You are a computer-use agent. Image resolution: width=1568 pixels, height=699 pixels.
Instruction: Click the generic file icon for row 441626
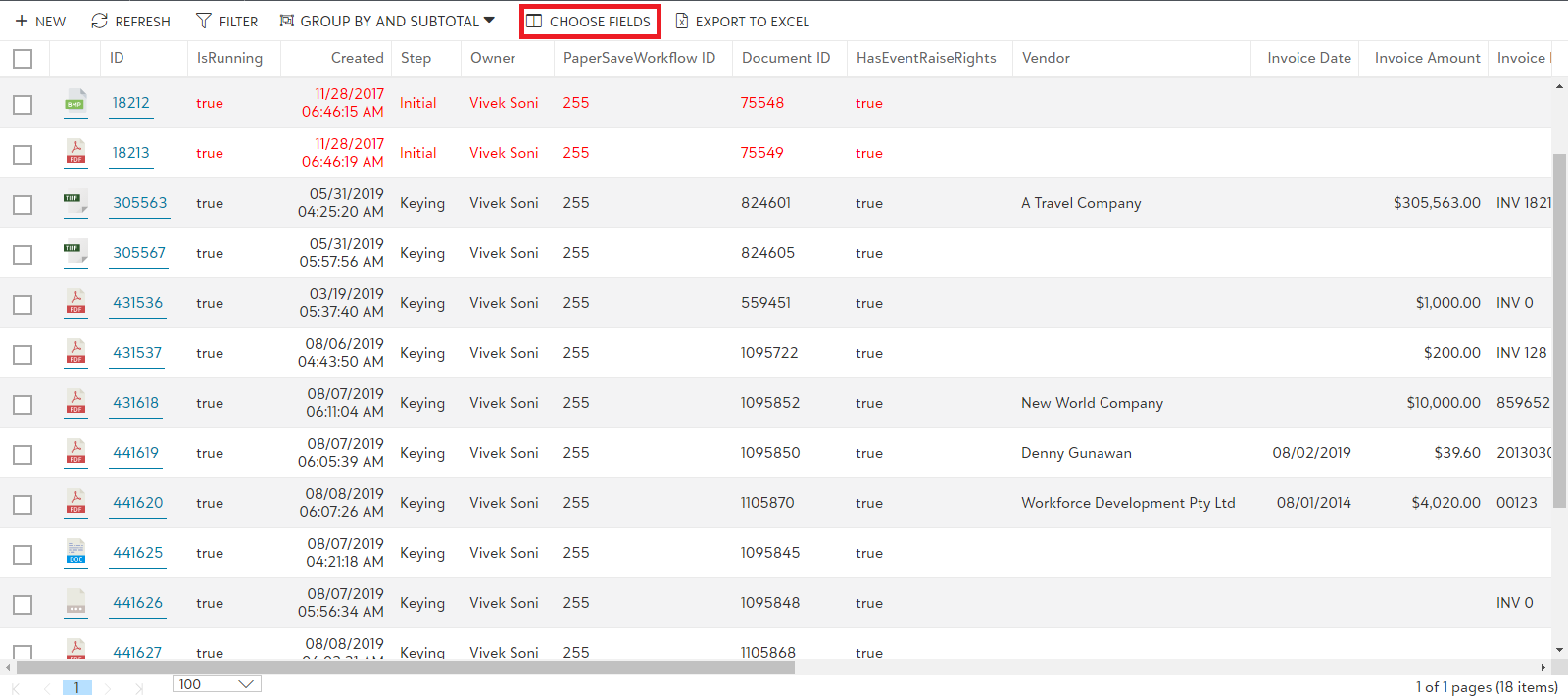pos(75,602)
